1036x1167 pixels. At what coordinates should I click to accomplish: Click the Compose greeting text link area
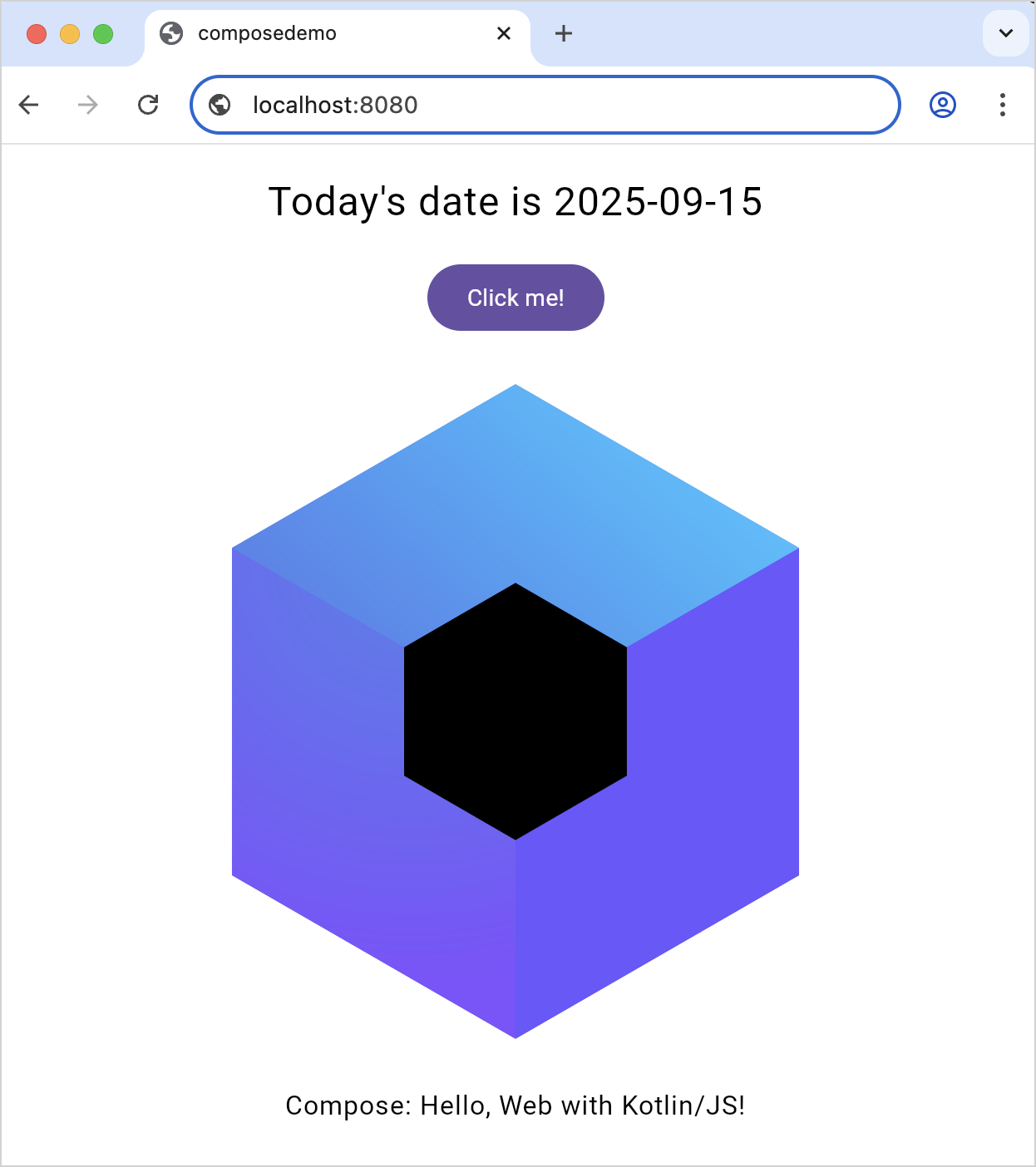point(516,1105)
